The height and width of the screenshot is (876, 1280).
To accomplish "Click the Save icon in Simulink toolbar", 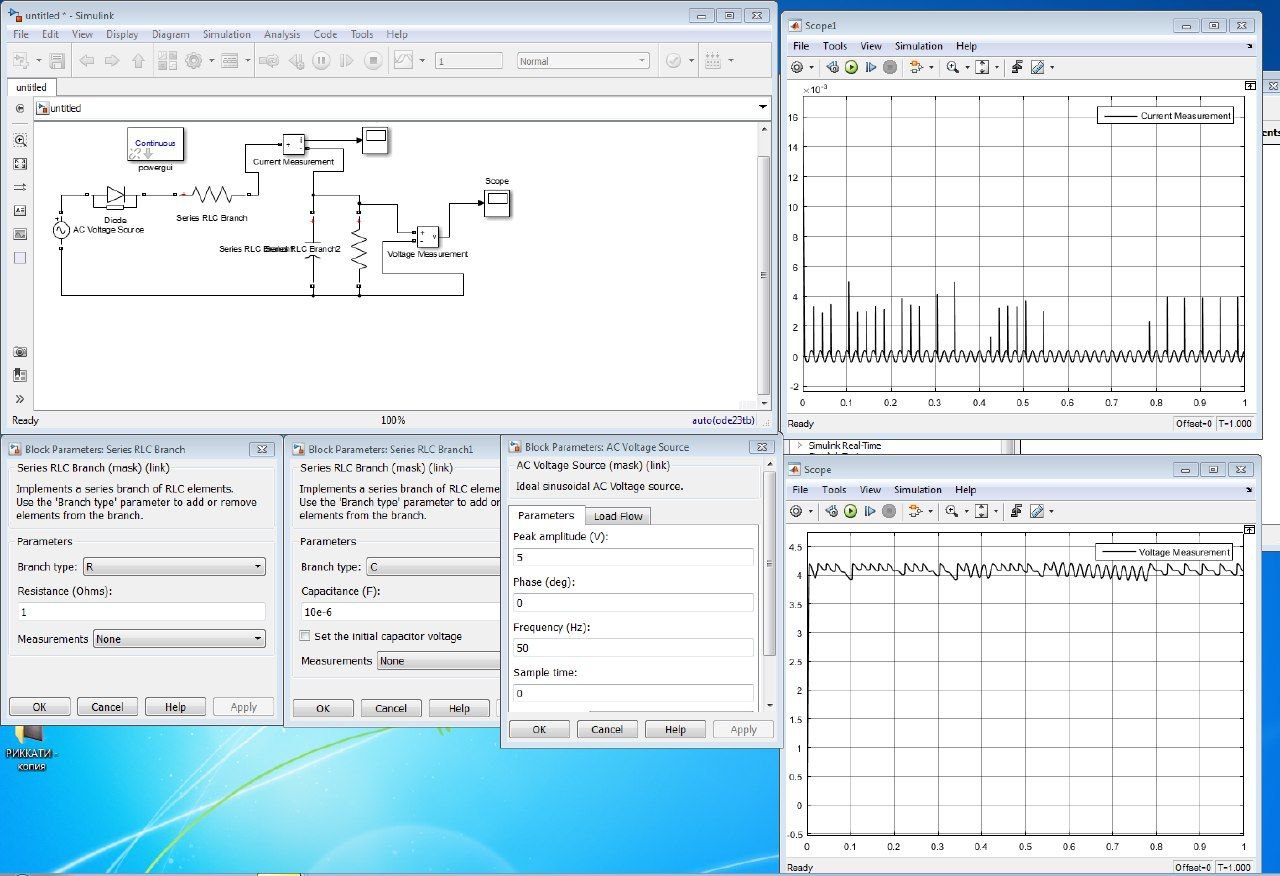I will [x=57, y=61].
